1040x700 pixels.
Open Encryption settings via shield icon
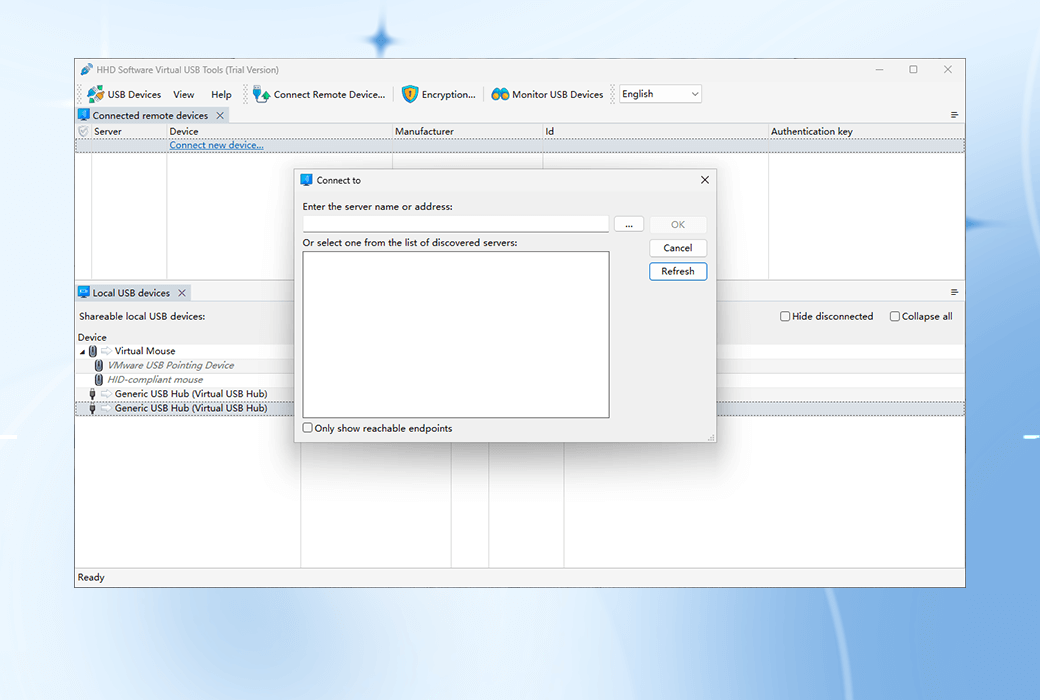(409, 94)
